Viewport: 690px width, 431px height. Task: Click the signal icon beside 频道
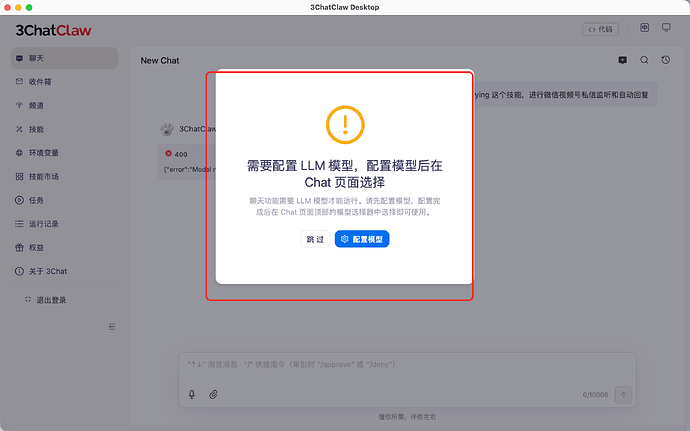[x=19, y=105]
